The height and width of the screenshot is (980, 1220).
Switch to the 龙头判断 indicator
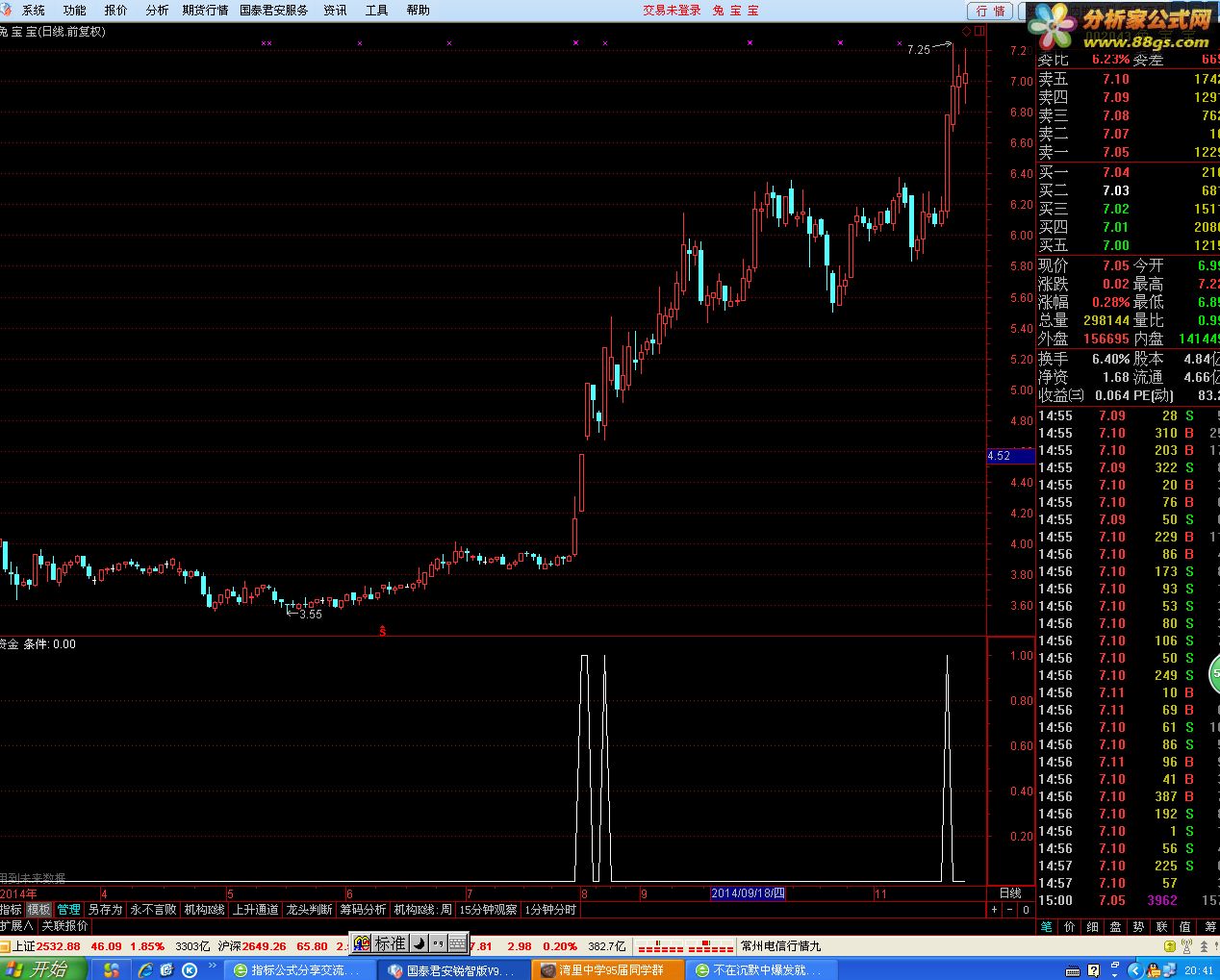point(309,909)
